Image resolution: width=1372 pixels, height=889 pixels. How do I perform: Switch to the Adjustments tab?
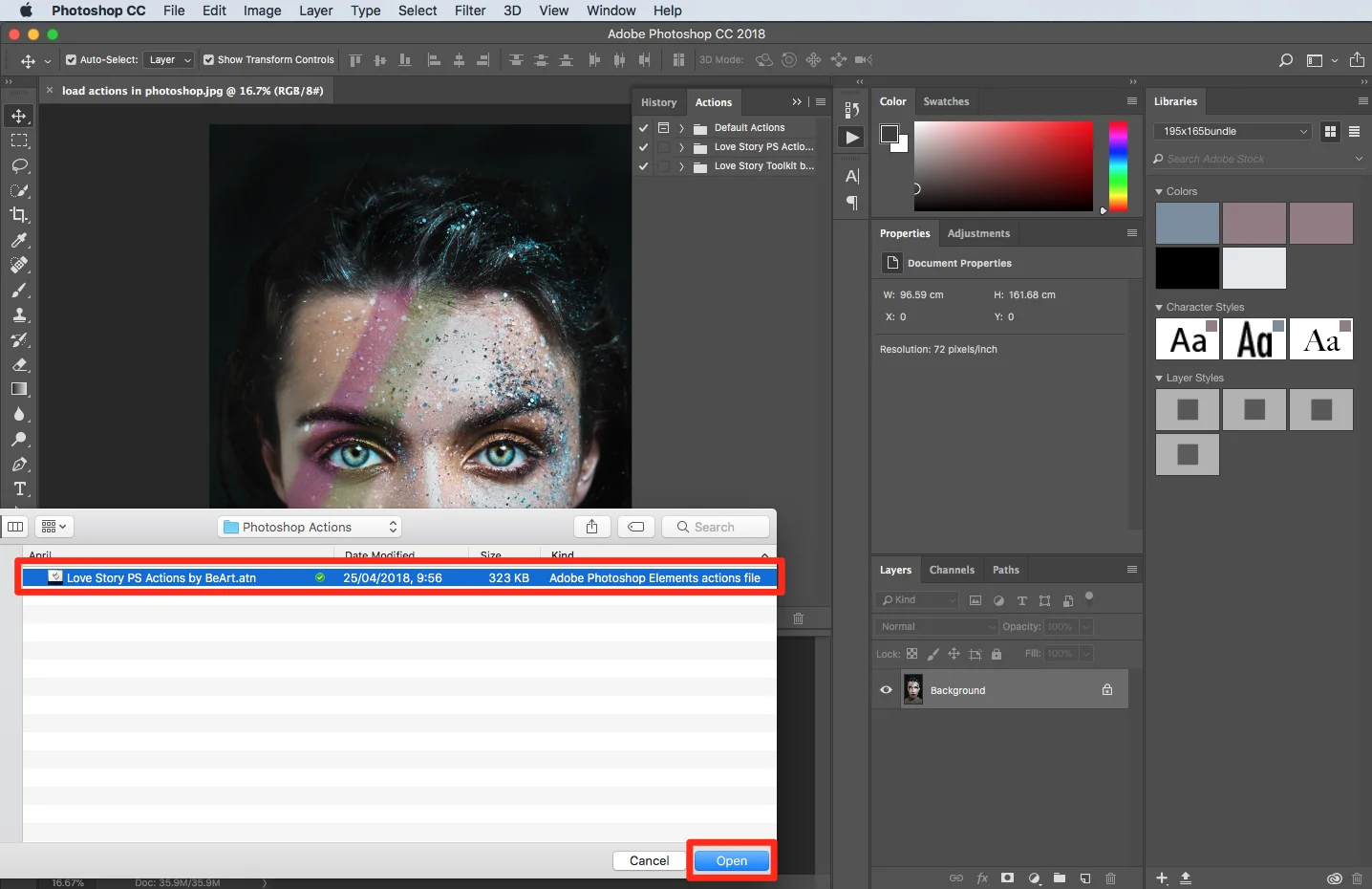[x=978, y=233]
